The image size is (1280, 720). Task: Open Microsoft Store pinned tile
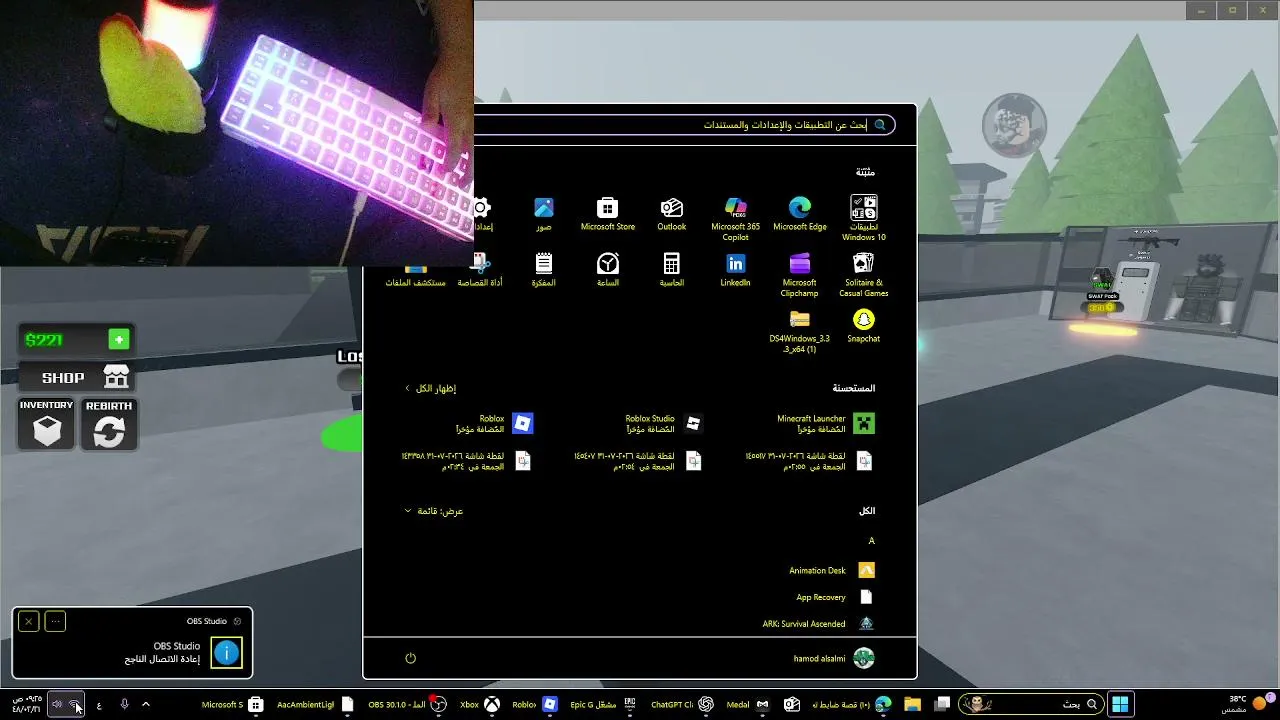pyautogui.click(x=607, y=214)
